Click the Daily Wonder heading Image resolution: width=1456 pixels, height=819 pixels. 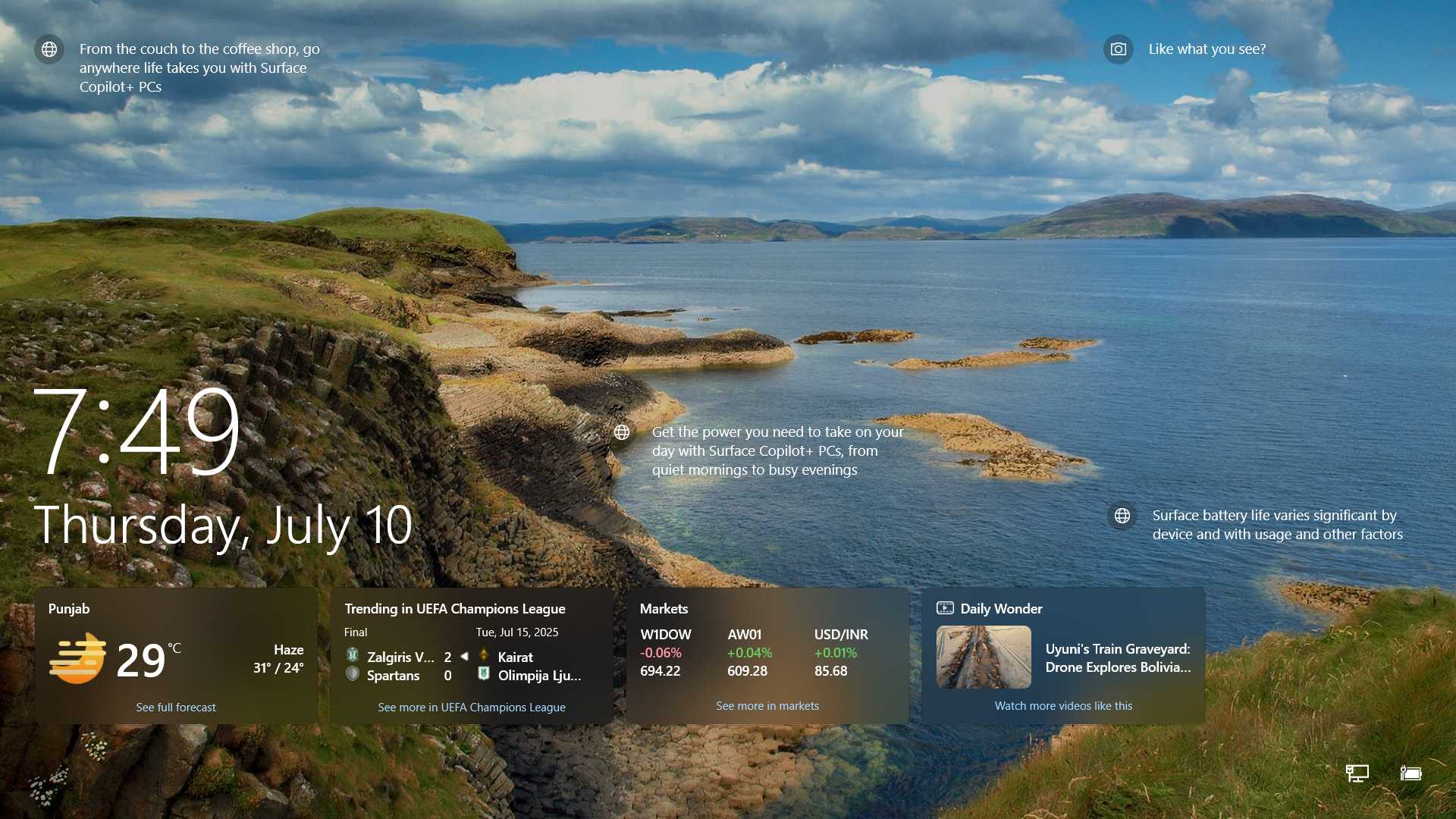click(x=1001, y=608)
